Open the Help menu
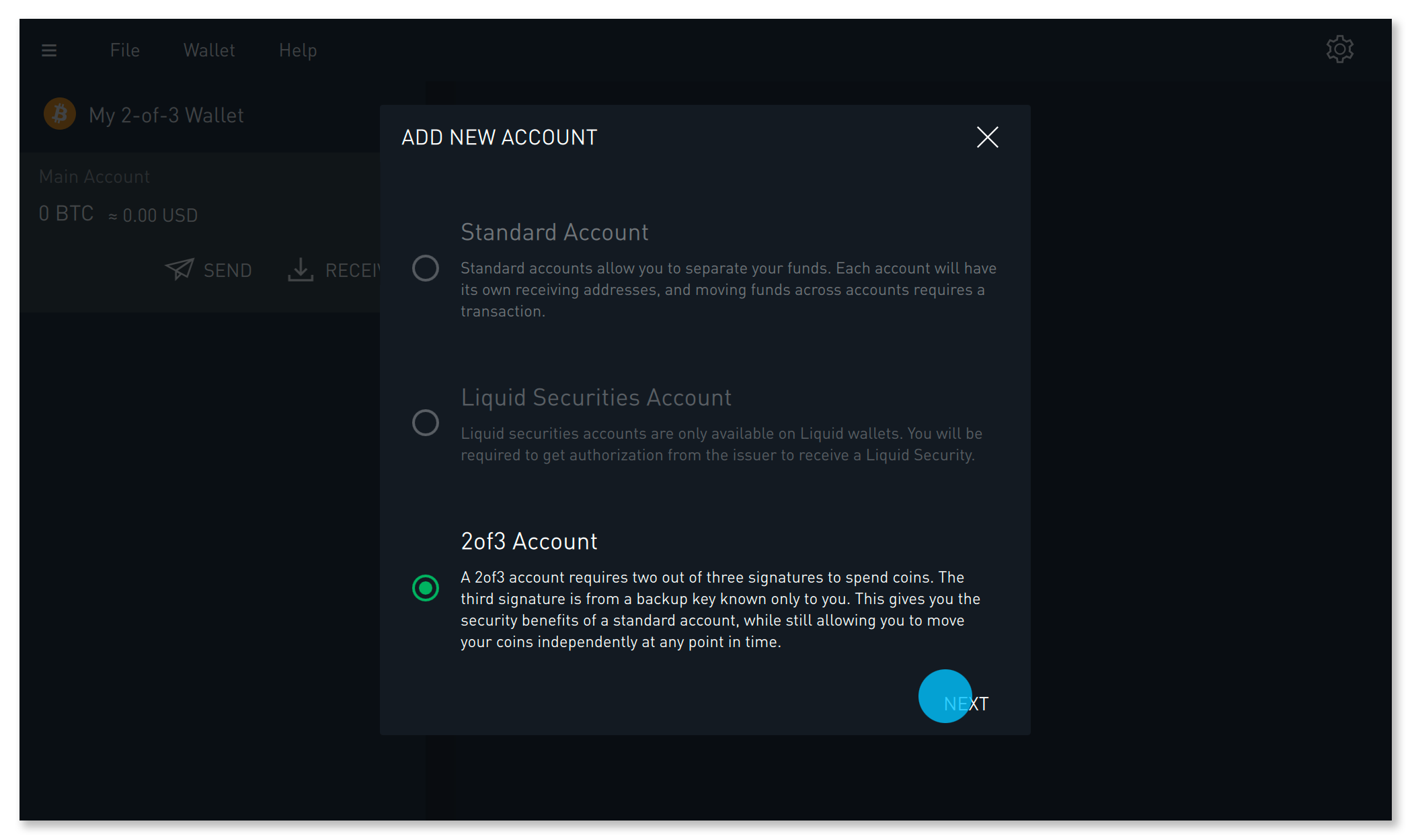Viewport: 1412px width, 840px height. [298, 50]
